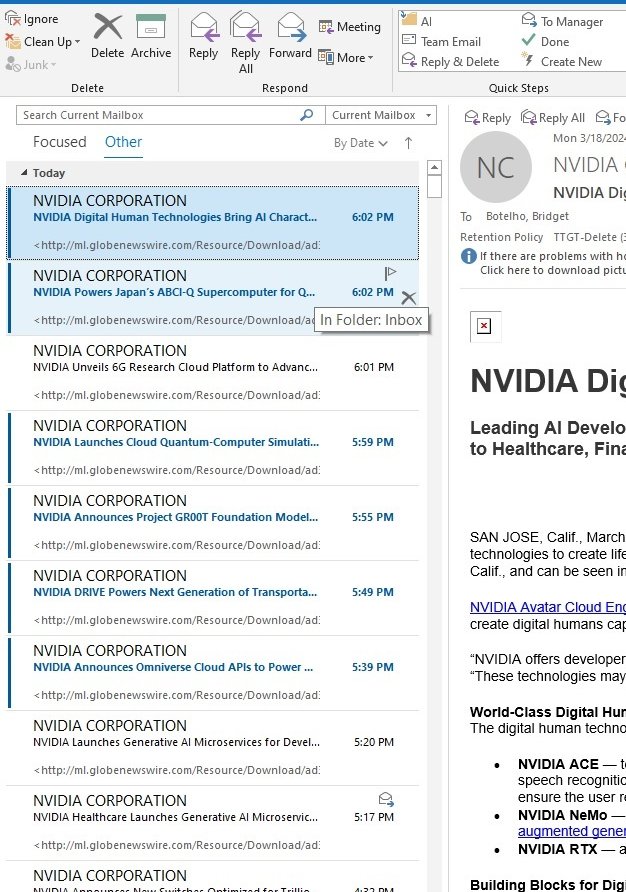Click the message list scrollbar thumb
This screenshot has width=626, height=892.
click(434, 186)
